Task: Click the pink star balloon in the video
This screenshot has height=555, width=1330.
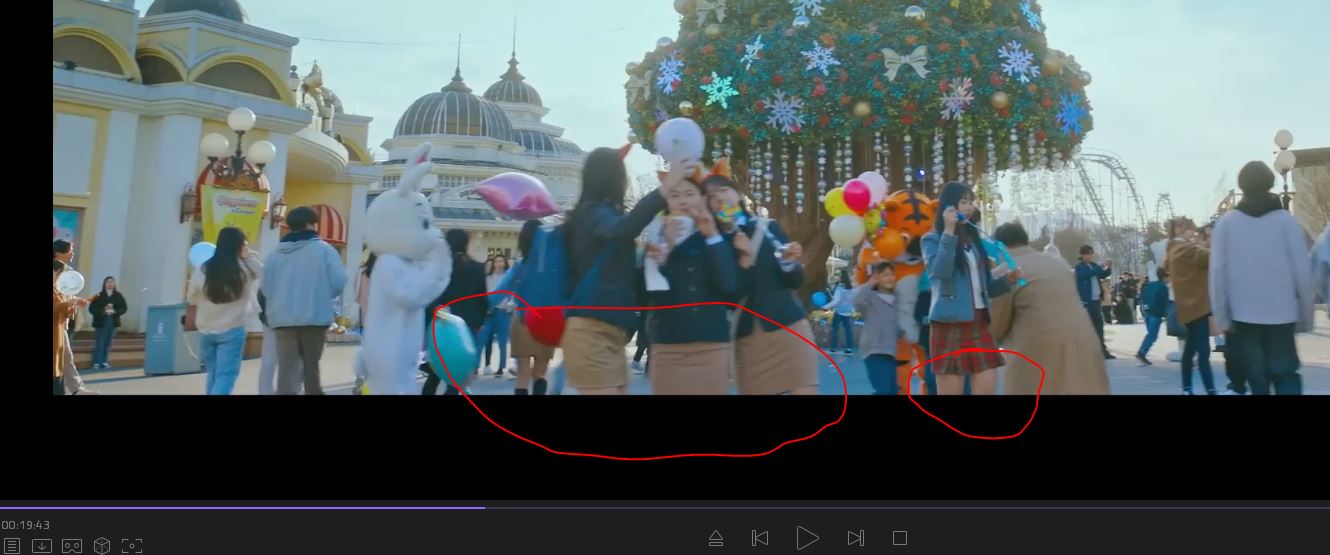Action: point(515,195)
